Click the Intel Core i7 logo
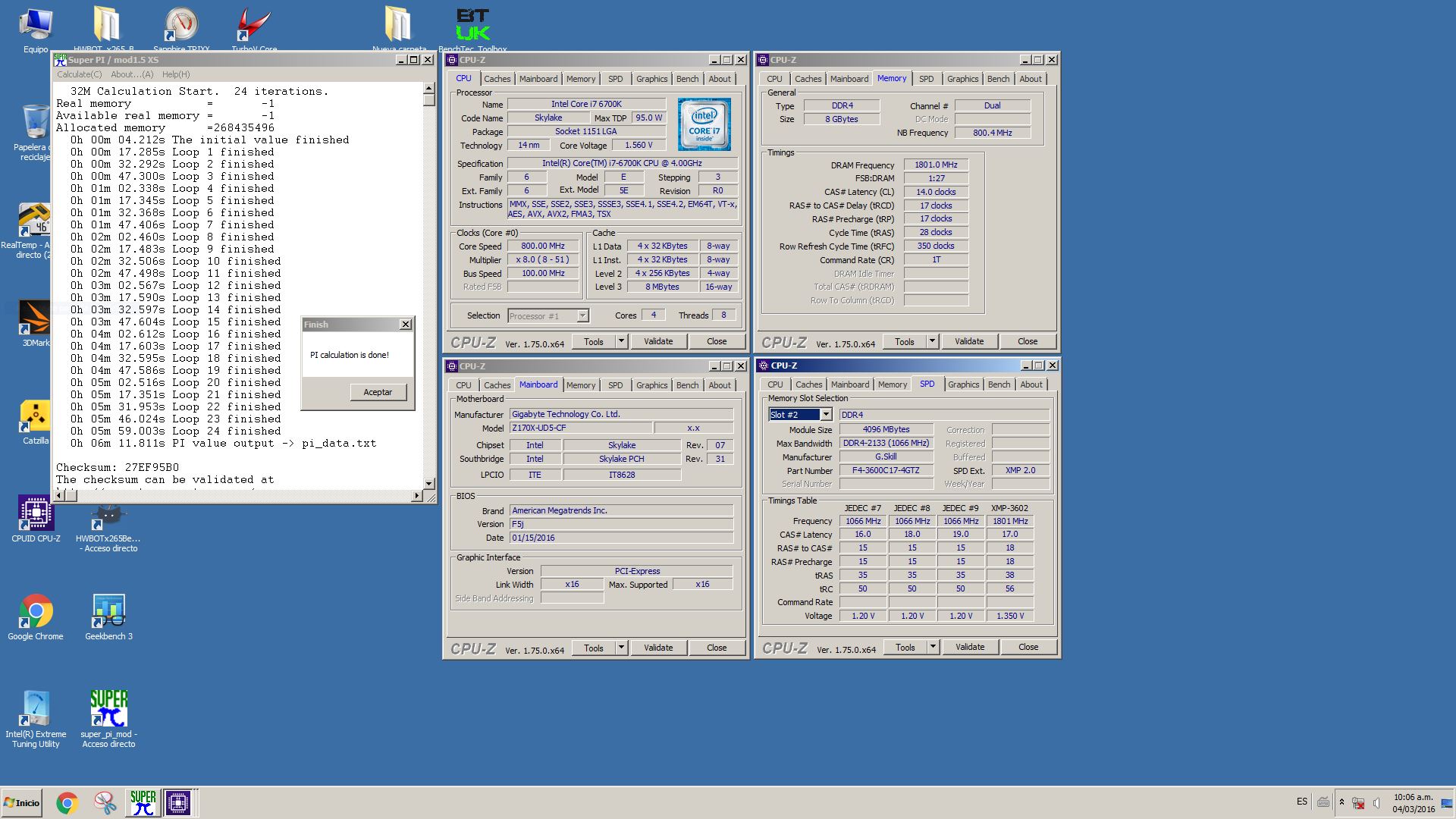The image size is (1456, 819). click(704, 124)
